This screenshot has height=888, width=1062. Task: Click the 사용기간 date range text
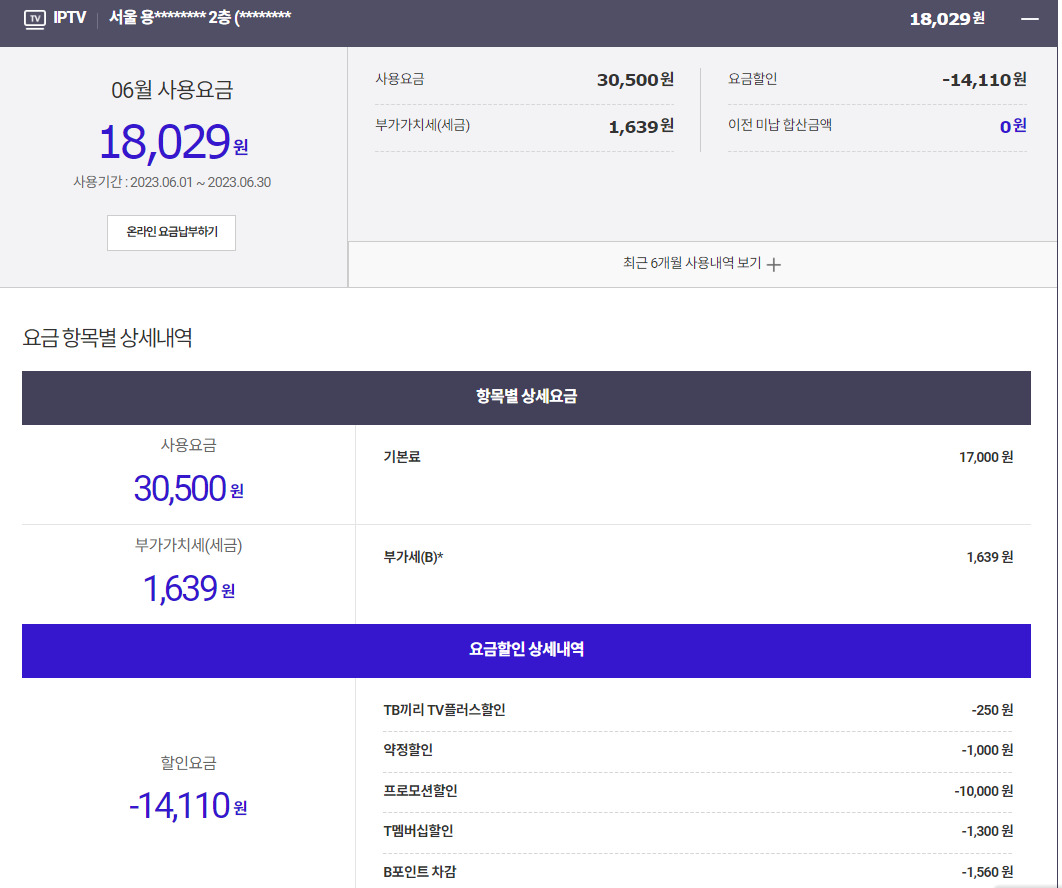click(x=171, y=182)
